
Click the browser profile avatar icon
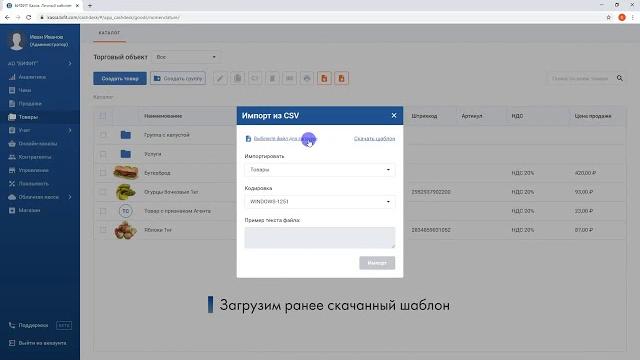click(622, 18)
